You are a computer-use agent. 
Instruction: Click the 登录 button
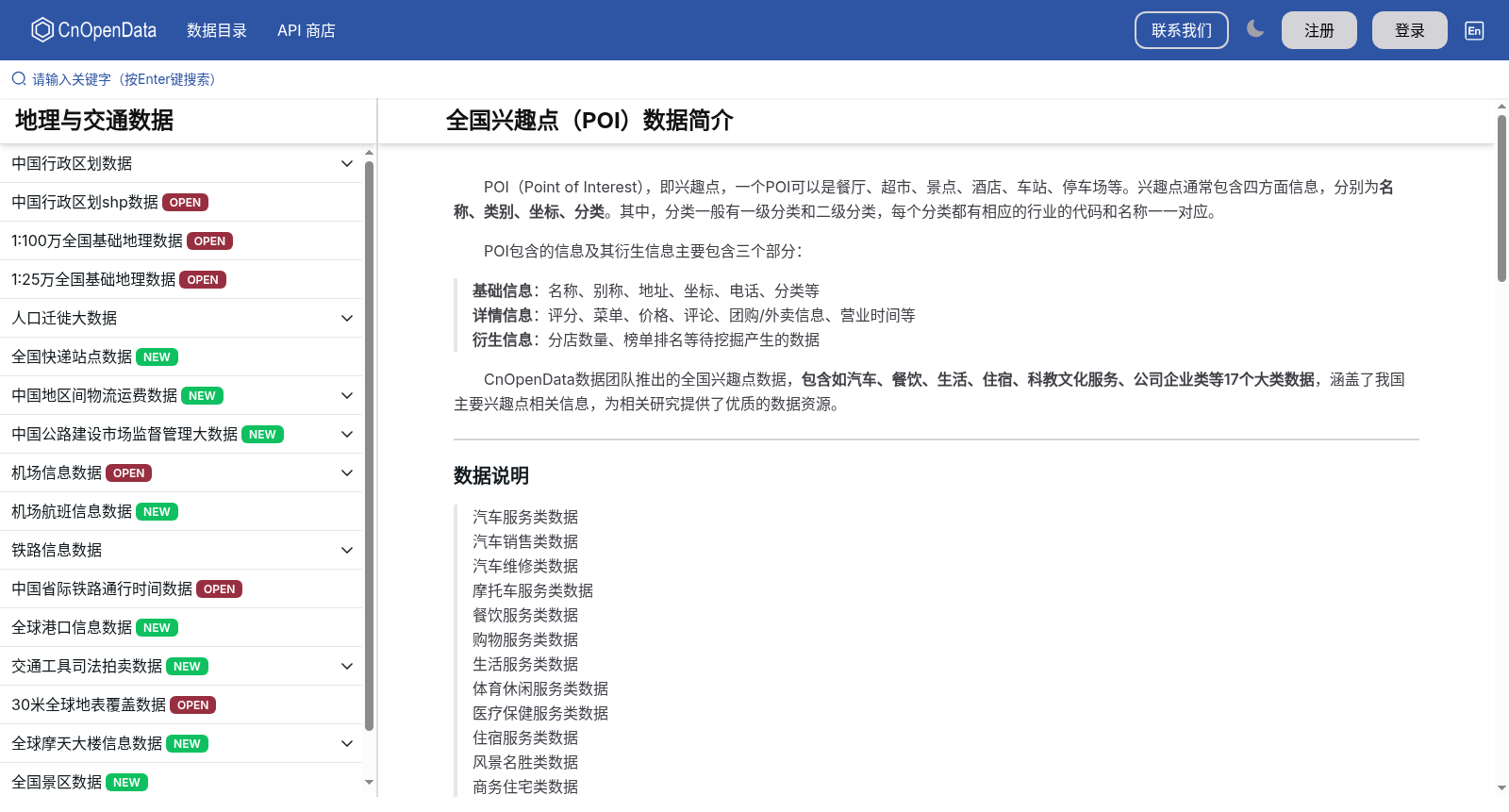point(1410,30)
